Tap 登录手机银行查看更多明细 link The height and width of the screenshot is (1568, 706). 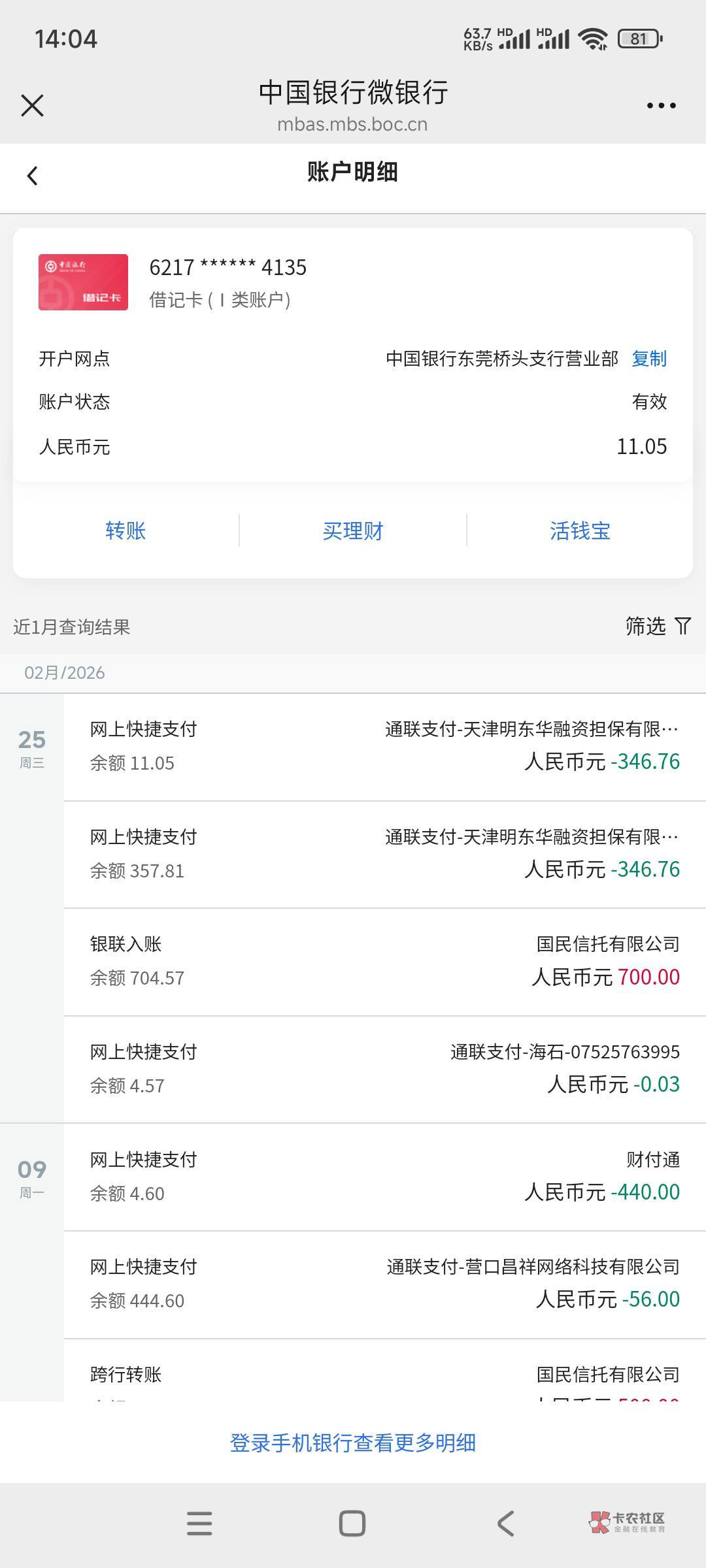coord(353,1443)
